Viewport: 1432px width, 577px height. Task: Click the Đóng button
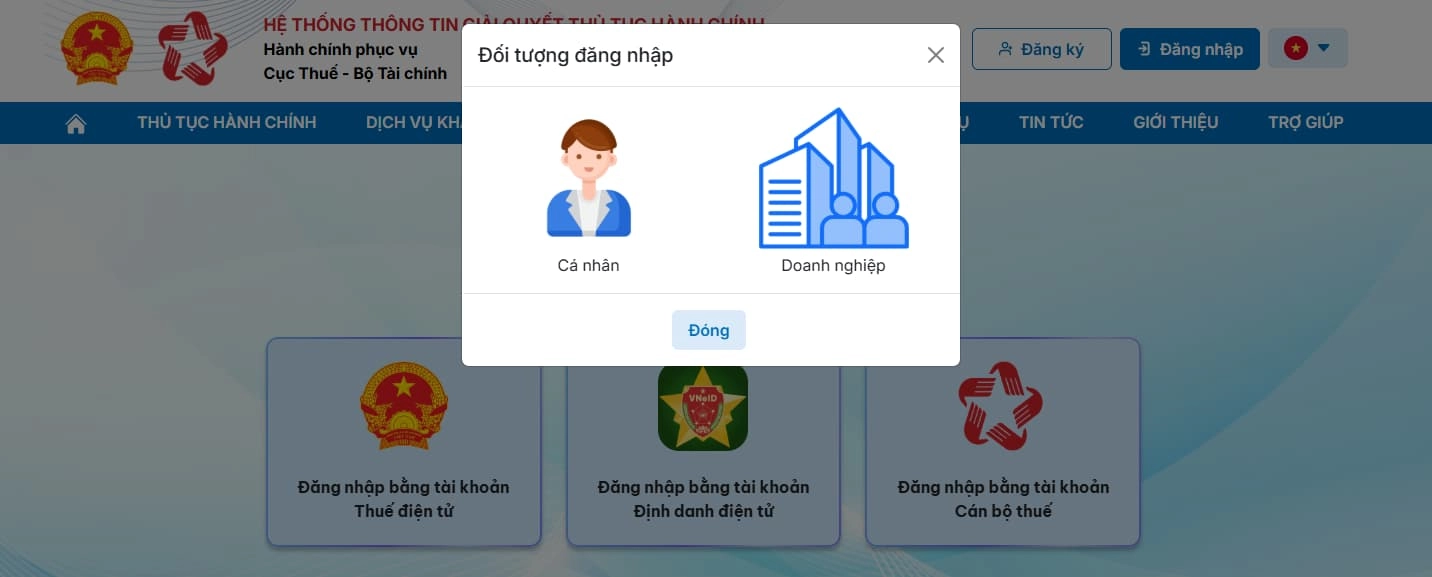[x=709, y=330]
